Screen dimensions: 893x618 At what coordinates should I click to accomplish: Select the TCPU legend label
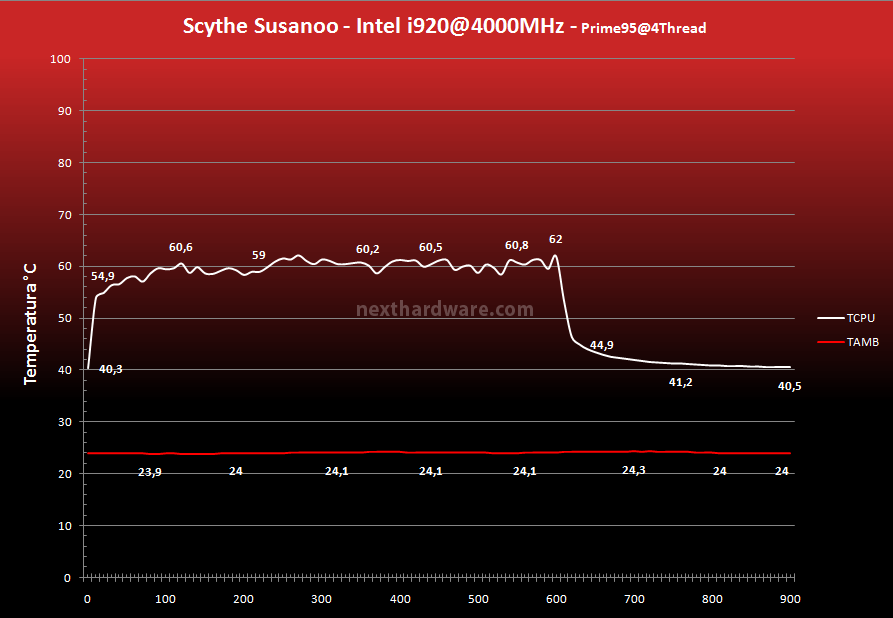(861, 318)
